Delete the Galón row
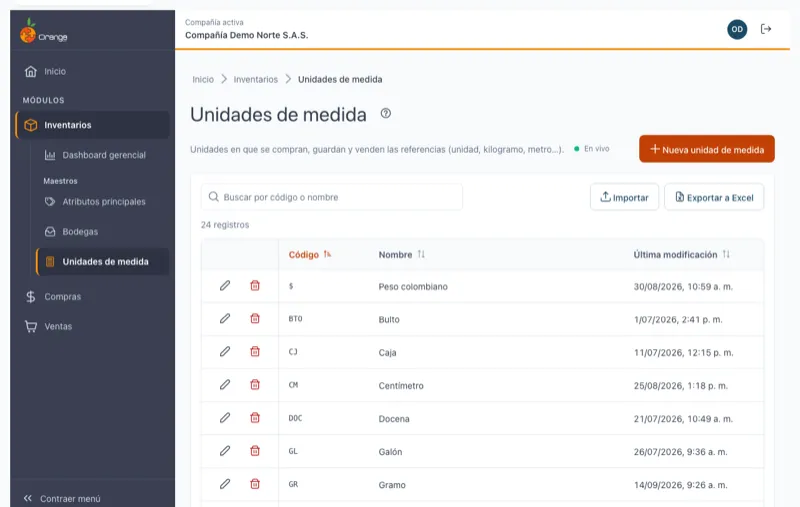 (x=255, y=451)
